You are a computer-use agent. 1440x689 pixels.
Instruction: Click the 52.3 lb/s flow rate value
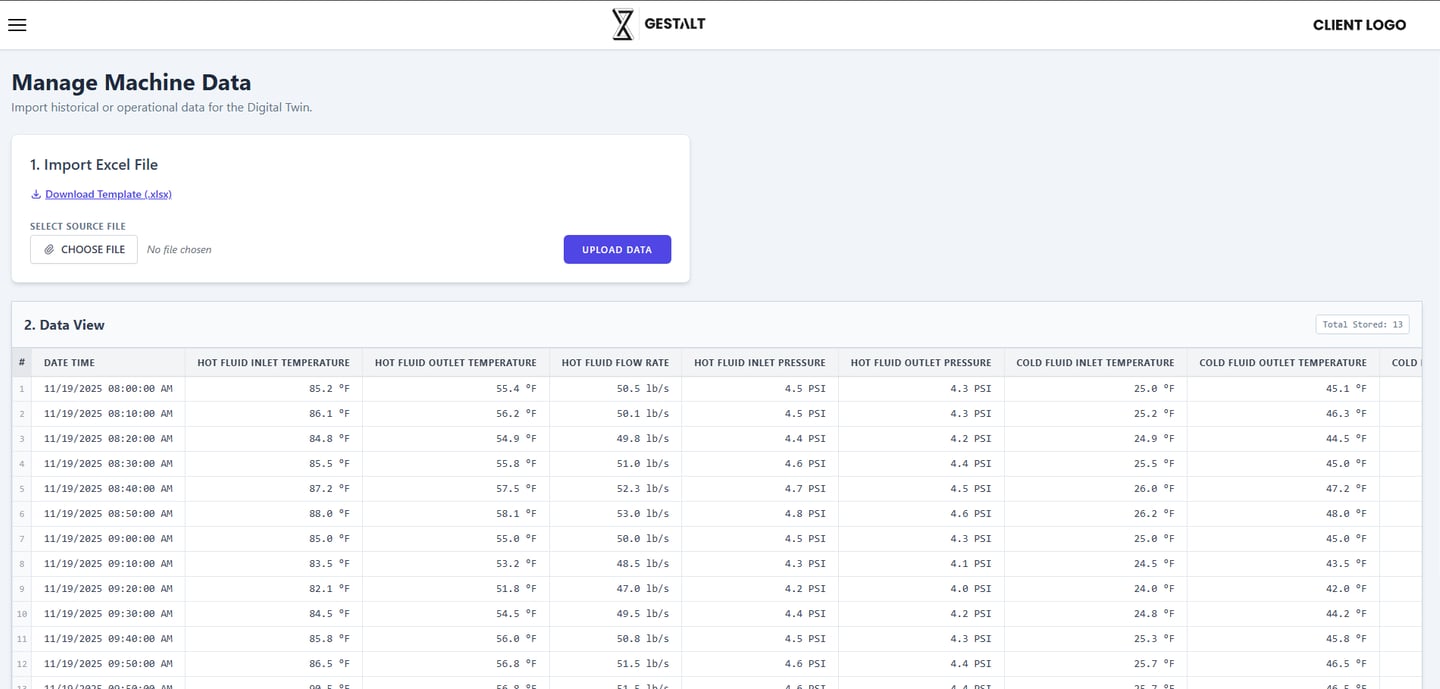point(642,488)
